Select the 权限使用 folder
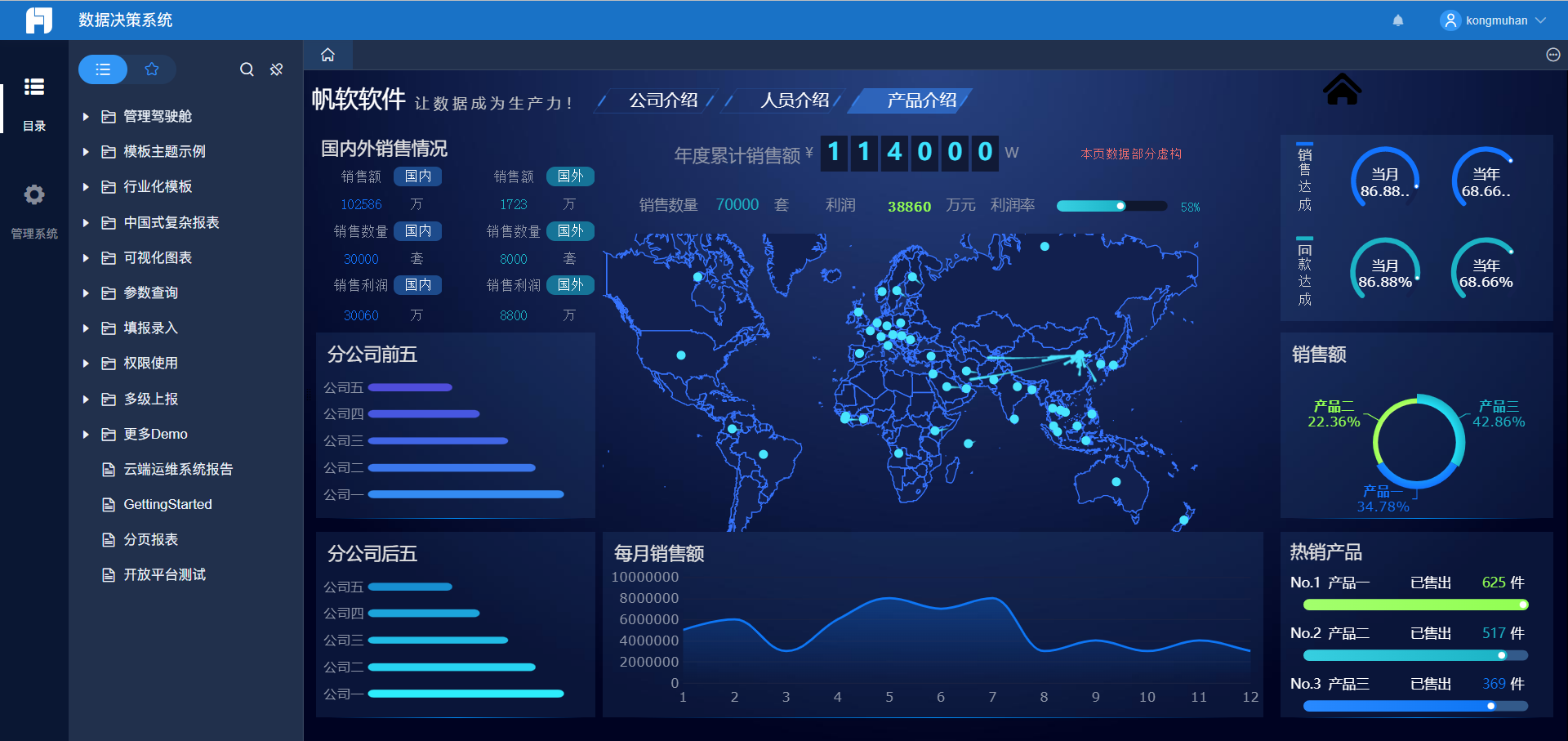 (151, 364)
